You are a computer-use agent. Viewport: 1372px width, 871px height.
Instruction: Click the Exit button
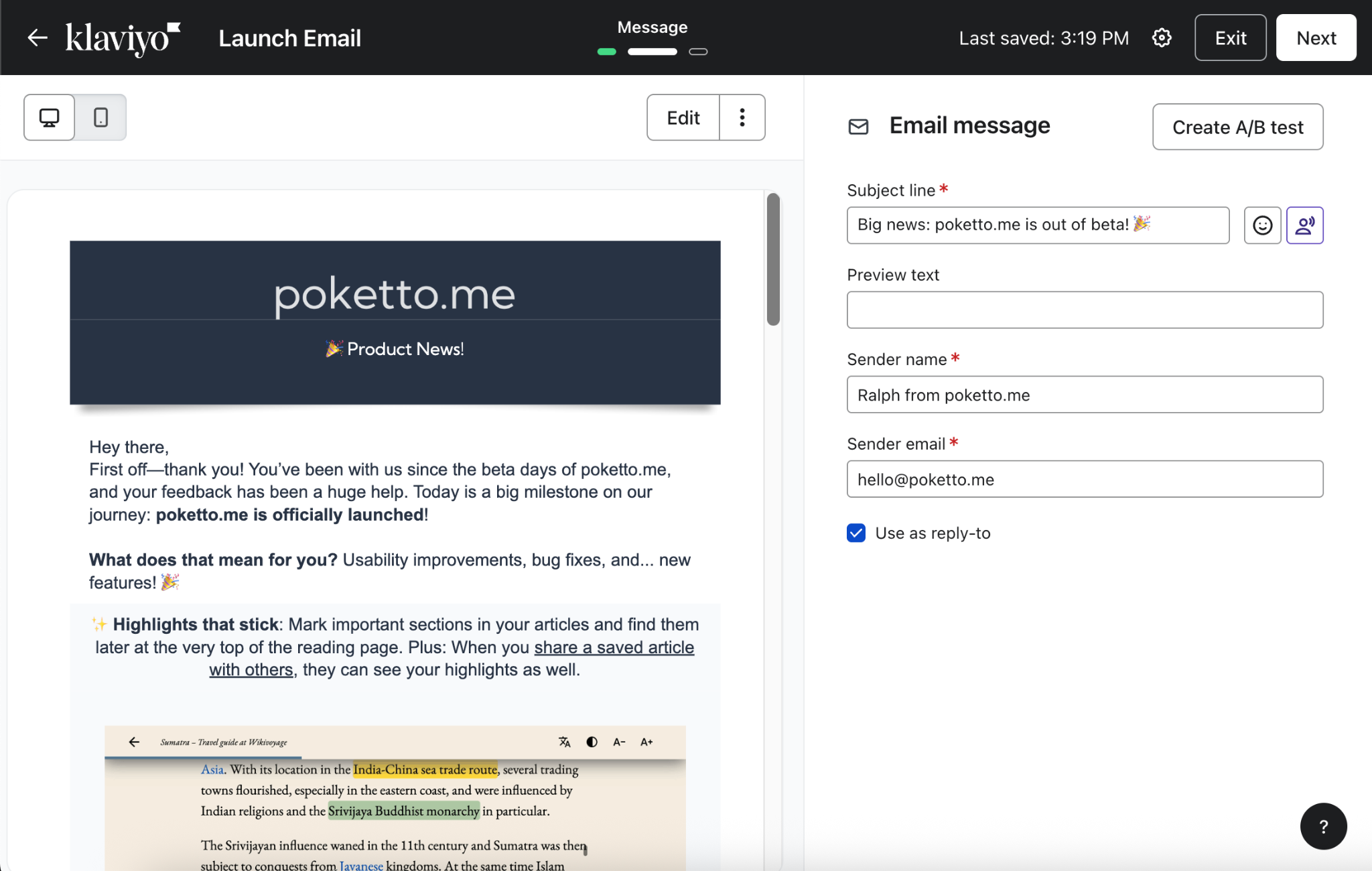[x=1230, y=38]
